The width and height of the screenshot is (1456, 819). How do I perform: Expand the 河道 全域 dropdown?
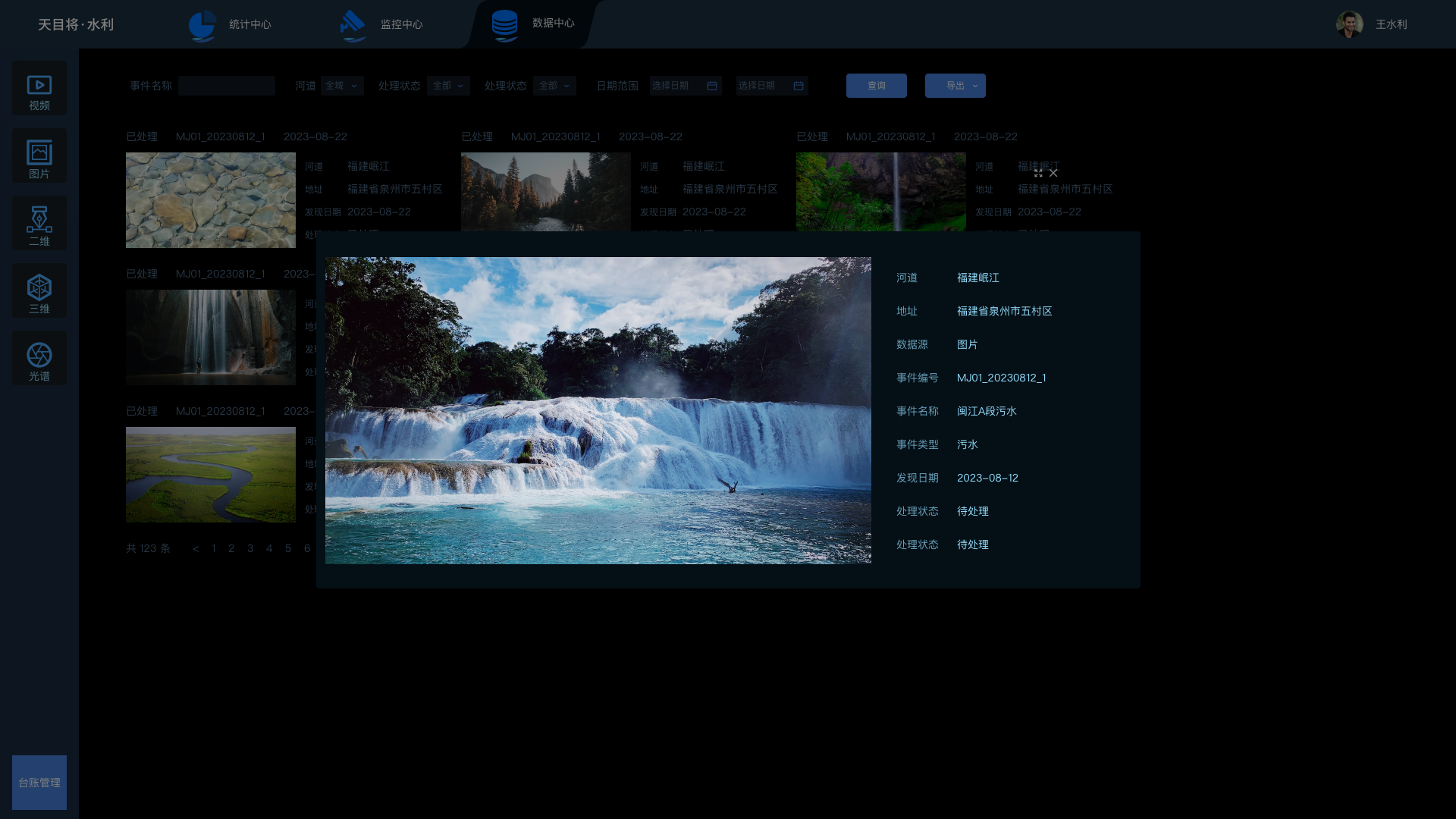click(x=342, y=86)
